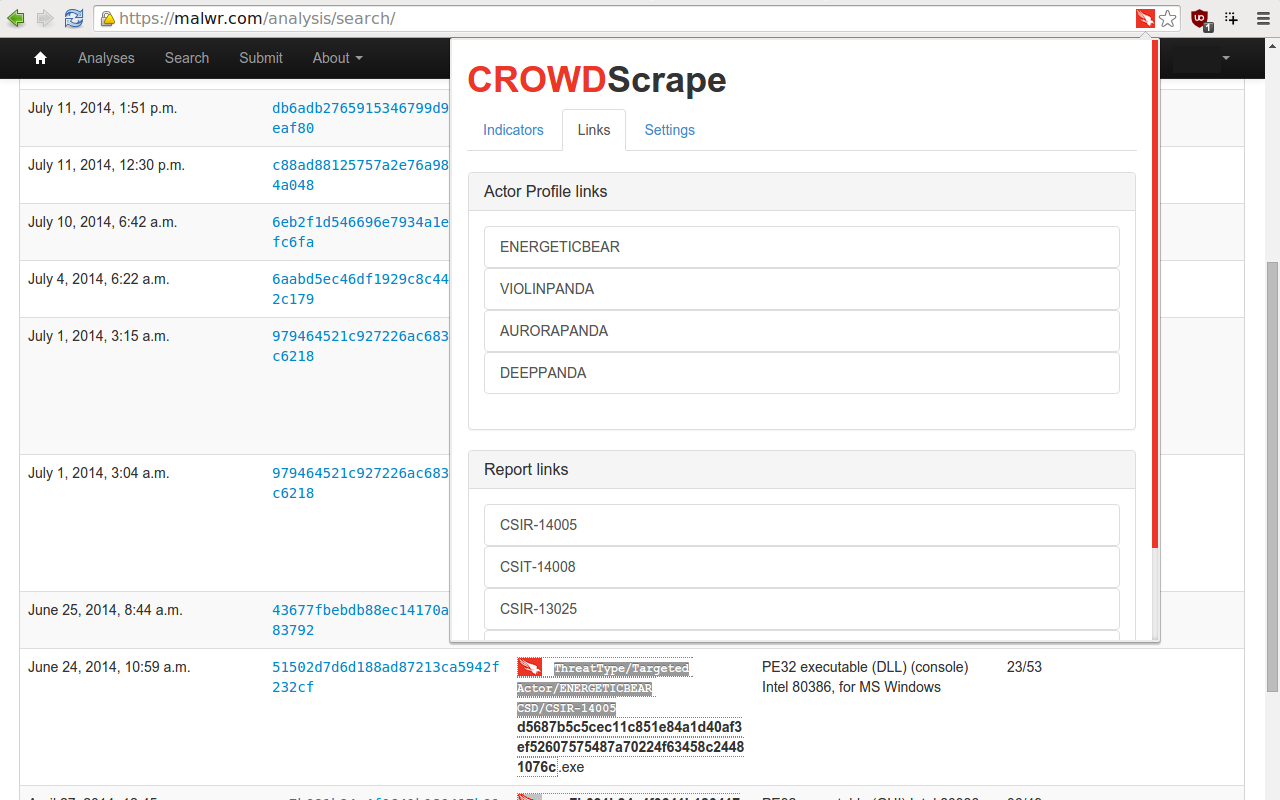Open the CROWDScrape extension popup icon
1280x800 pixels.
coord(1144,17)
